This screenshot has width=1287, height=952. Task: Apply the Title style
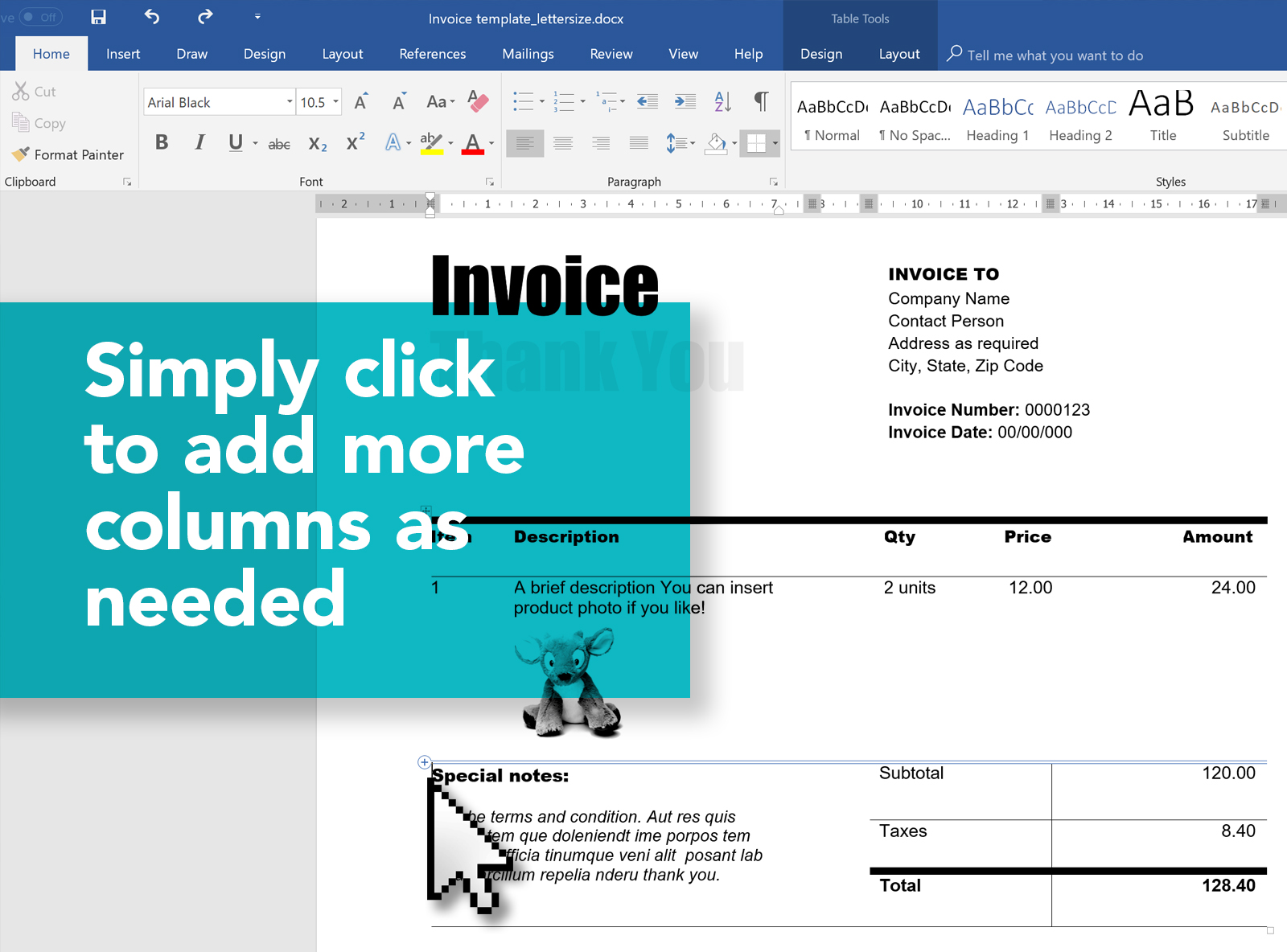click(x=1163, y=119)
